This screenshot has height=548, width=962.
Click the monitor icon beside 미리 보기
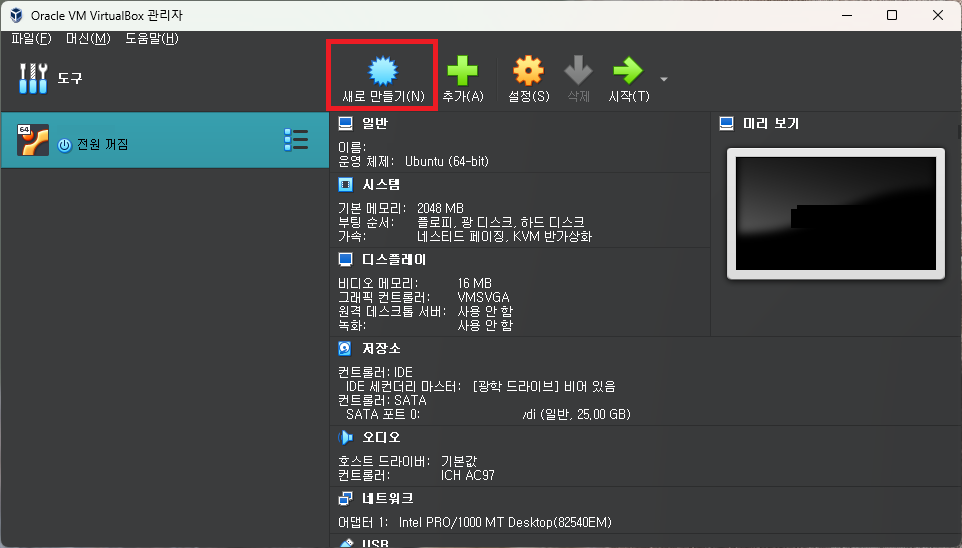click(726, 123)
